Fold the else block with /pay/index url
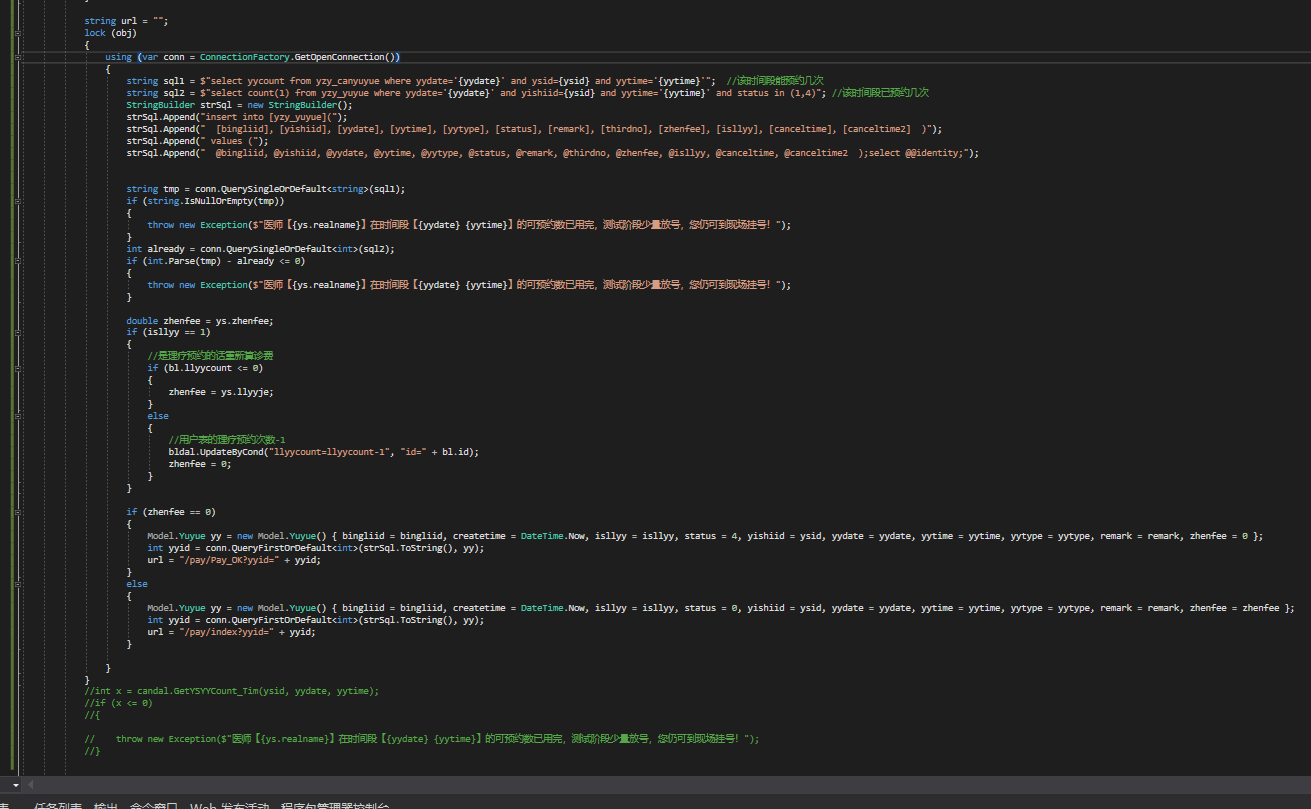Image resolution: width=1311 pixels, height=809 pixels. click(18, 584)
